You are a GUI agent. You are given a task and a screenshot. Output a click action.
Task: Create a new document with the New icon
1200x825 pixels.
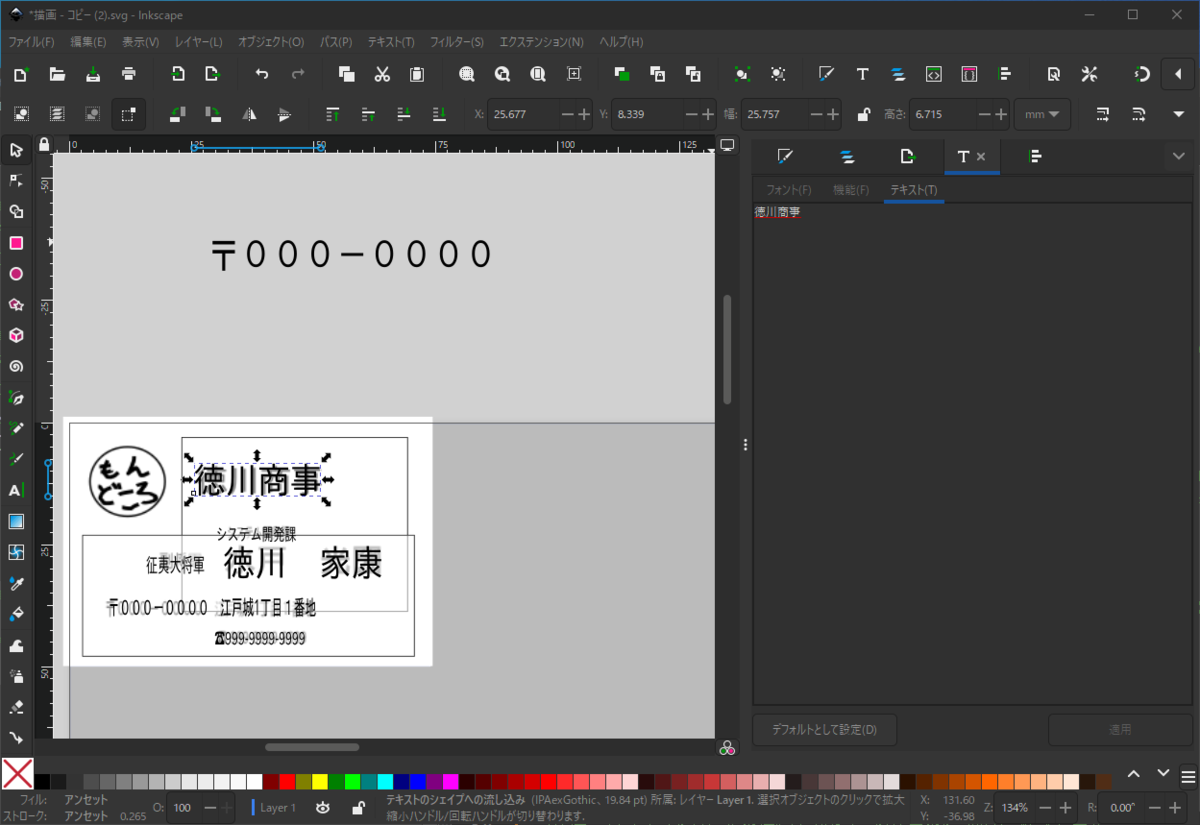tap(21, 74)
